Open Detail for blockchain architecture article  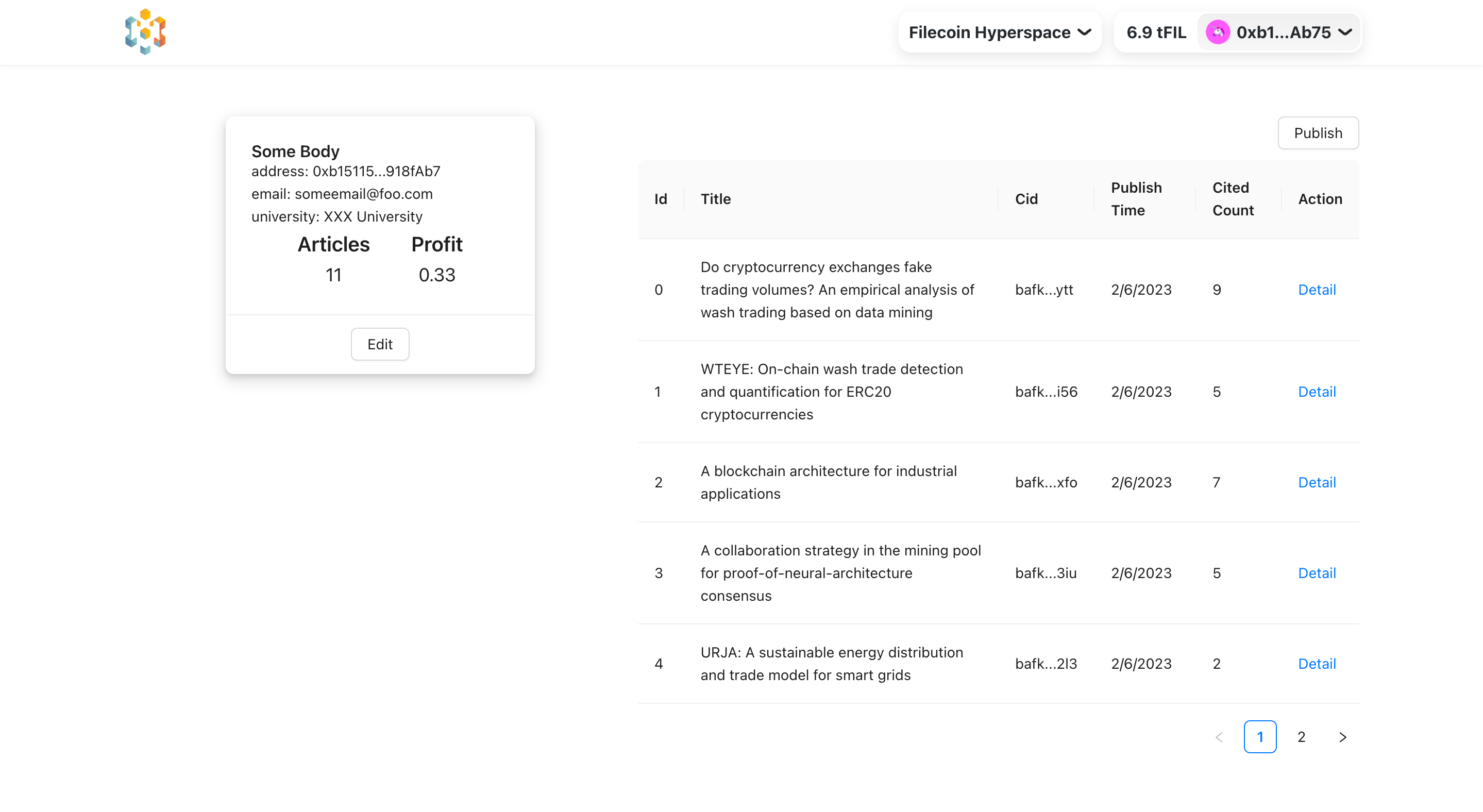pos(1317,482)
